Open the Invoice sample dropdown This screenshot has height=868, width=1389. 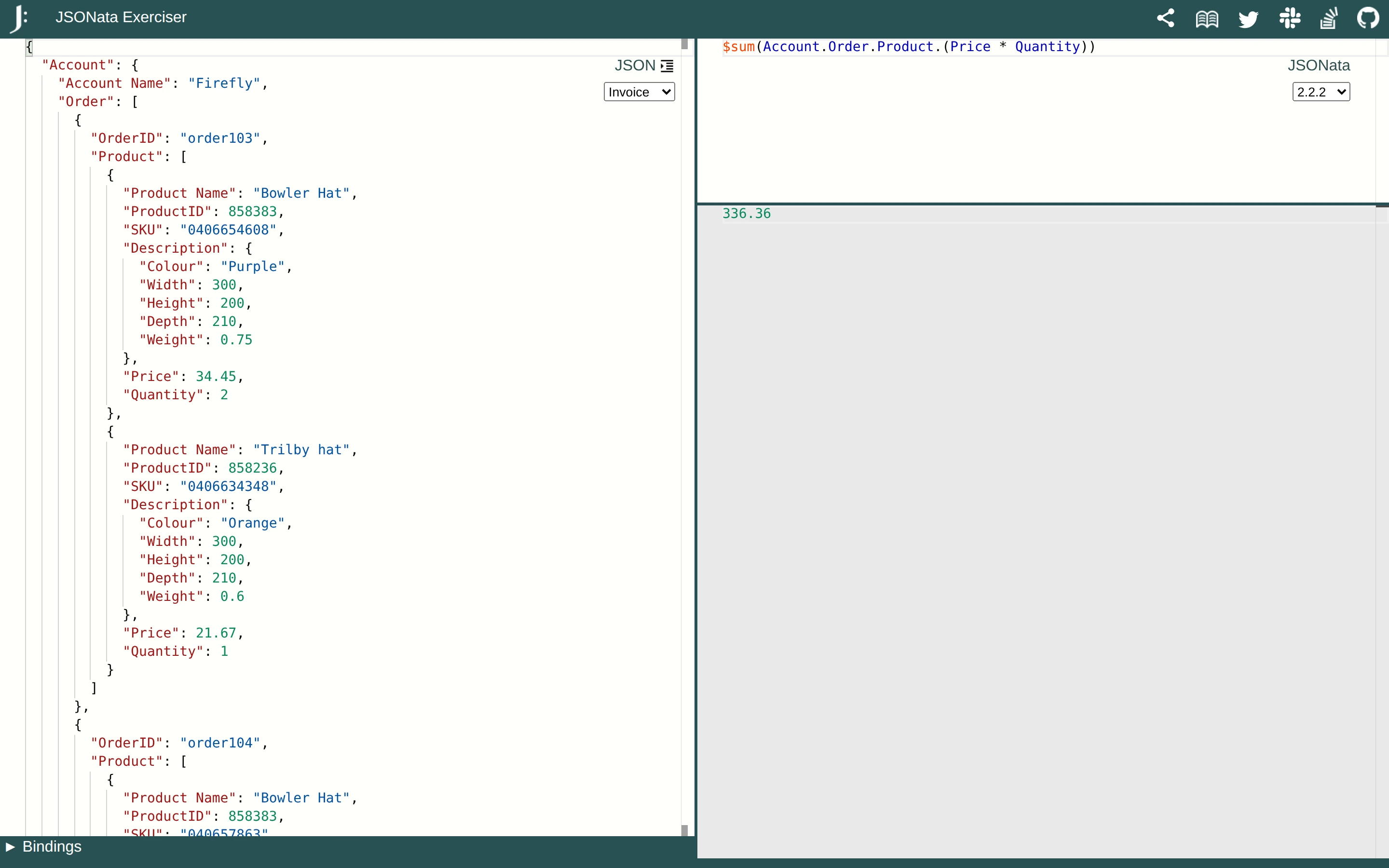[639, 92]
